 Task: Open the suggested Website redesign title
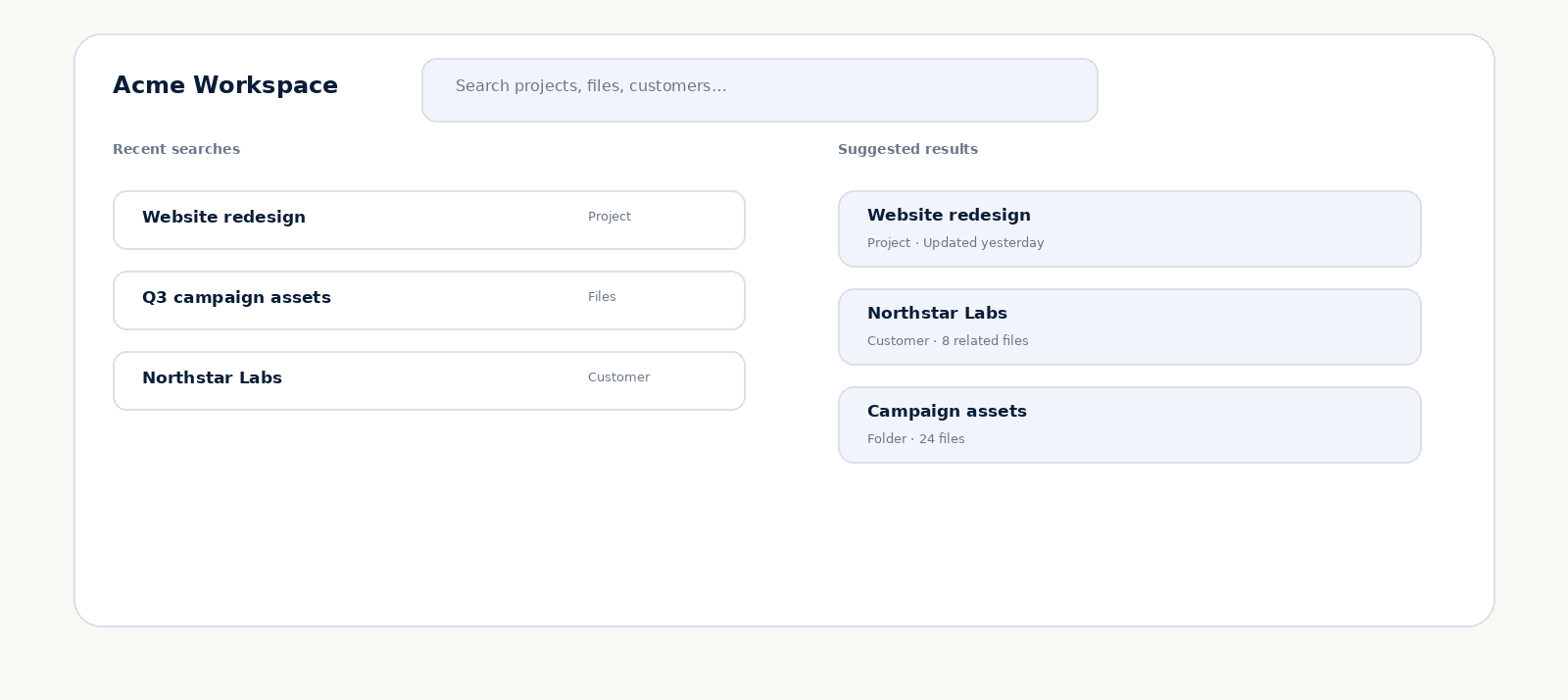click(x=949, y=215)
